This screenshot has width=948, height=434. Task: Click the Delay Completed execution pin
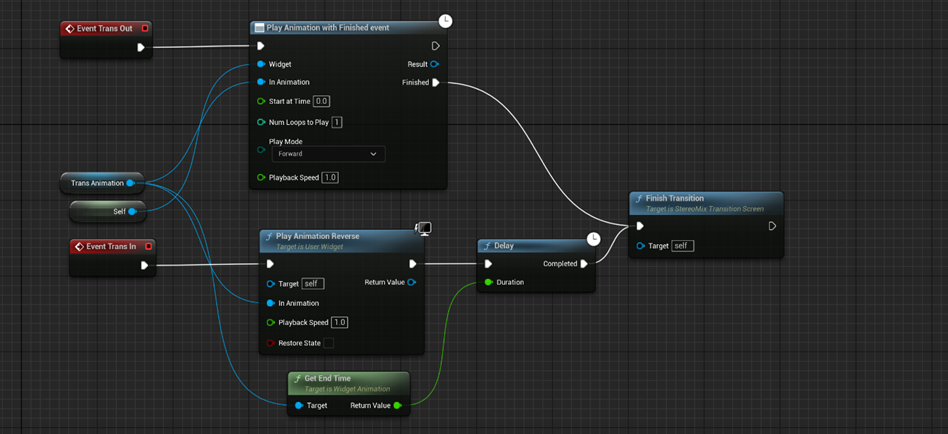coord(584,264)
